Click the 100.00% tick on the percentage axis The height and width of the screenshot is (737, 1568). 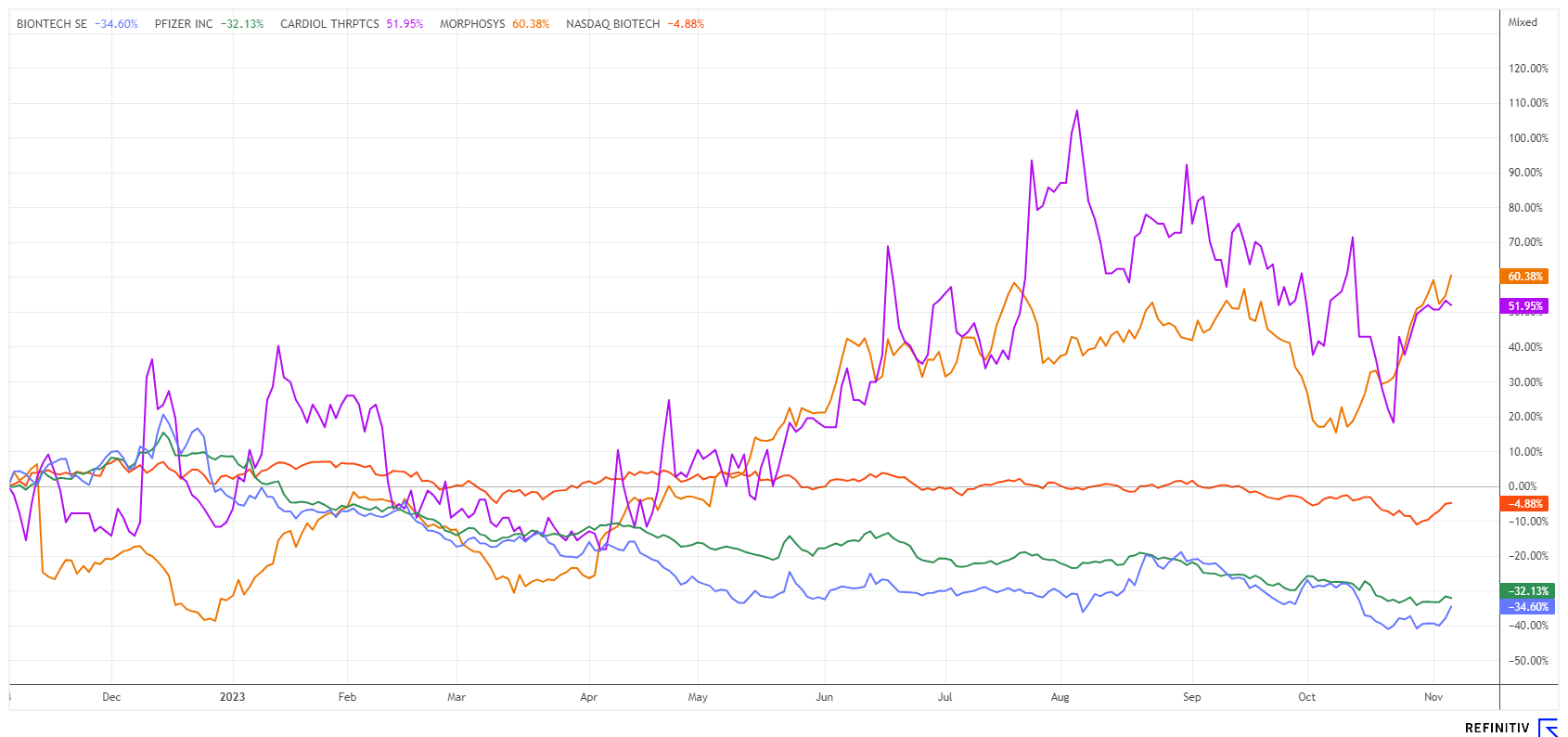click(x=1528, y=138)
